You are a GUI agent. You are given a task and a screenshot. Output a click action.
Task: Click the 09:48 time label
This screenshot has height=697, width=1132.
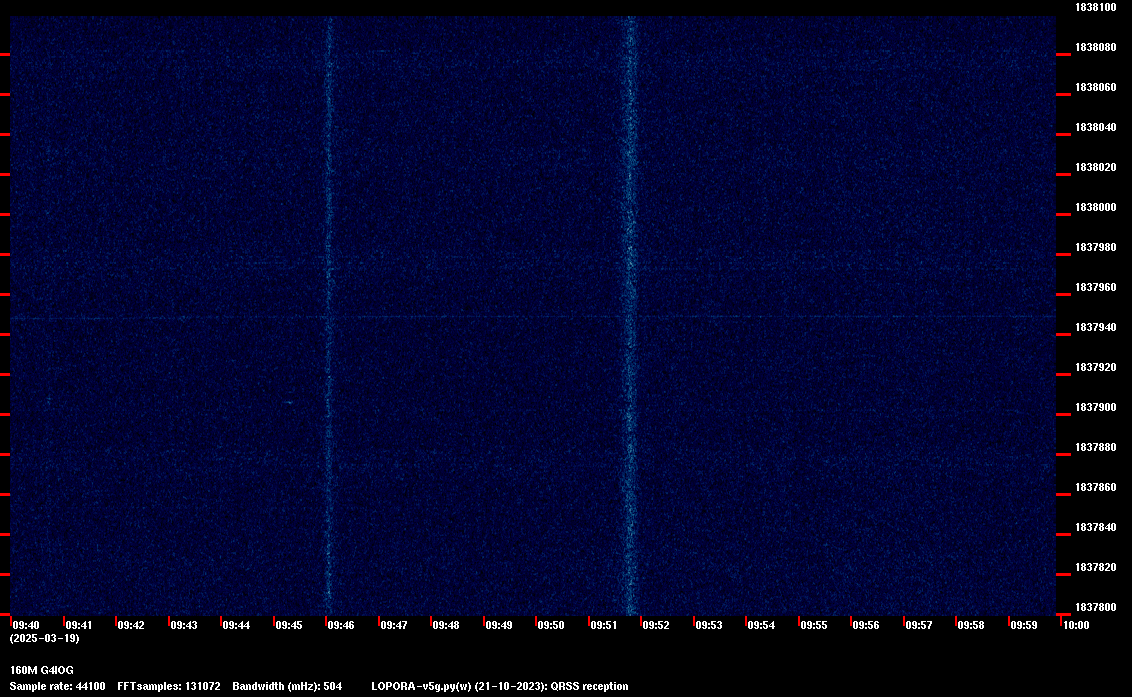pos(445,625)
